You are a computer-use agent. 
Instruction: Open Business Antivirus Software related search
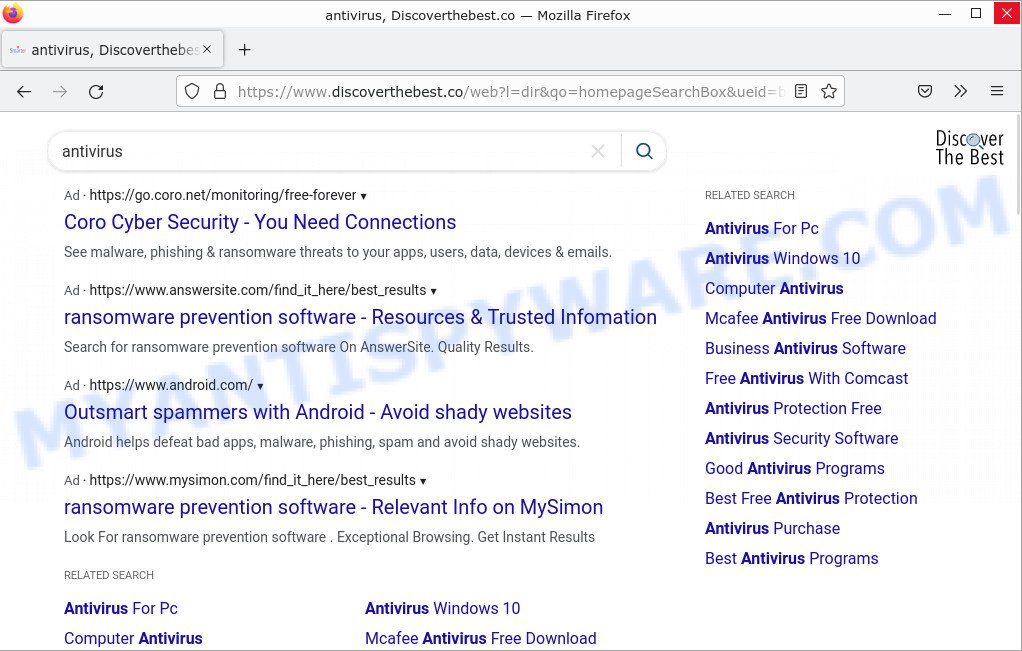pos(805,349)
